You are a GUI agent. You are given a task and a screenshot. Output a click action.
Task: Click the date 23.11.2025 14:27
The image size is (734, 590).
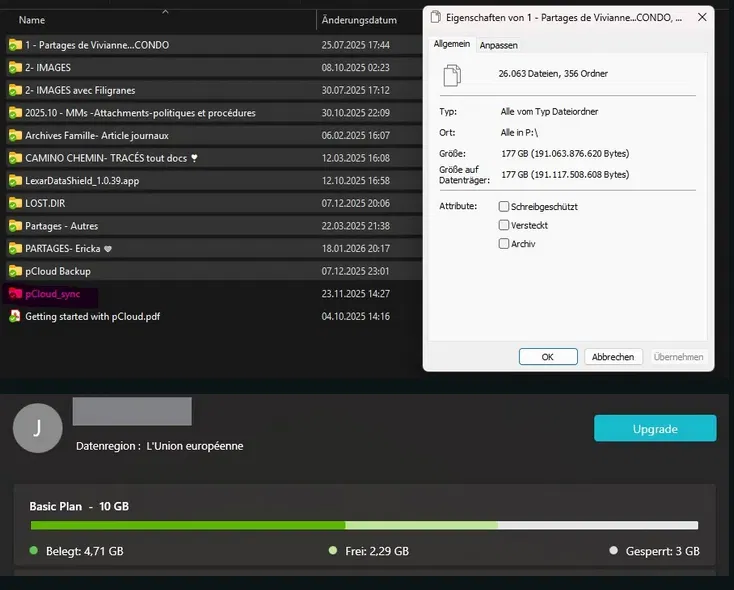[355, 294]
